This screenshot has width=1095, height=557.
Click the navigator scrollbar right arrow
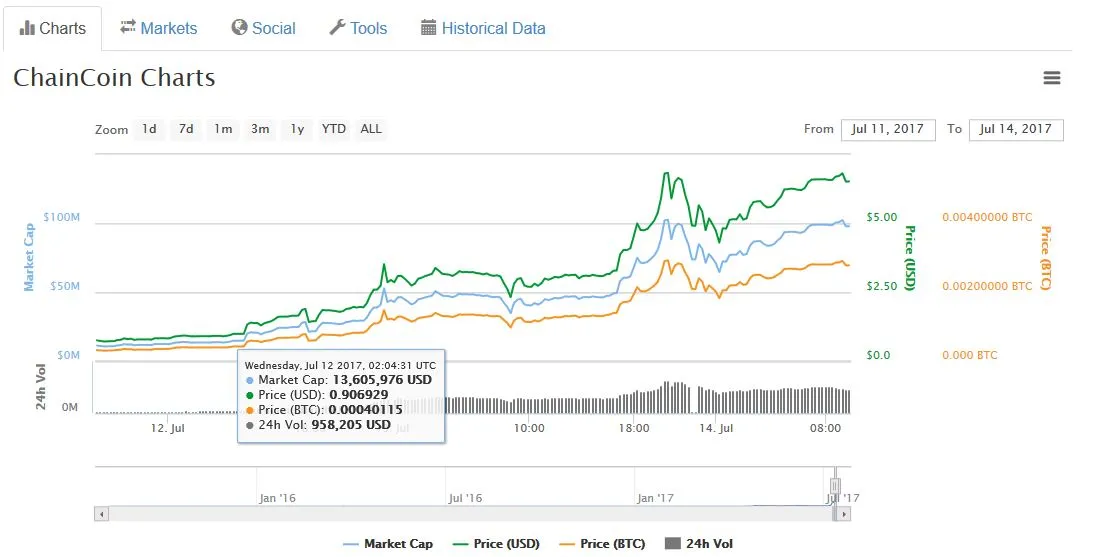coord(844,514)
